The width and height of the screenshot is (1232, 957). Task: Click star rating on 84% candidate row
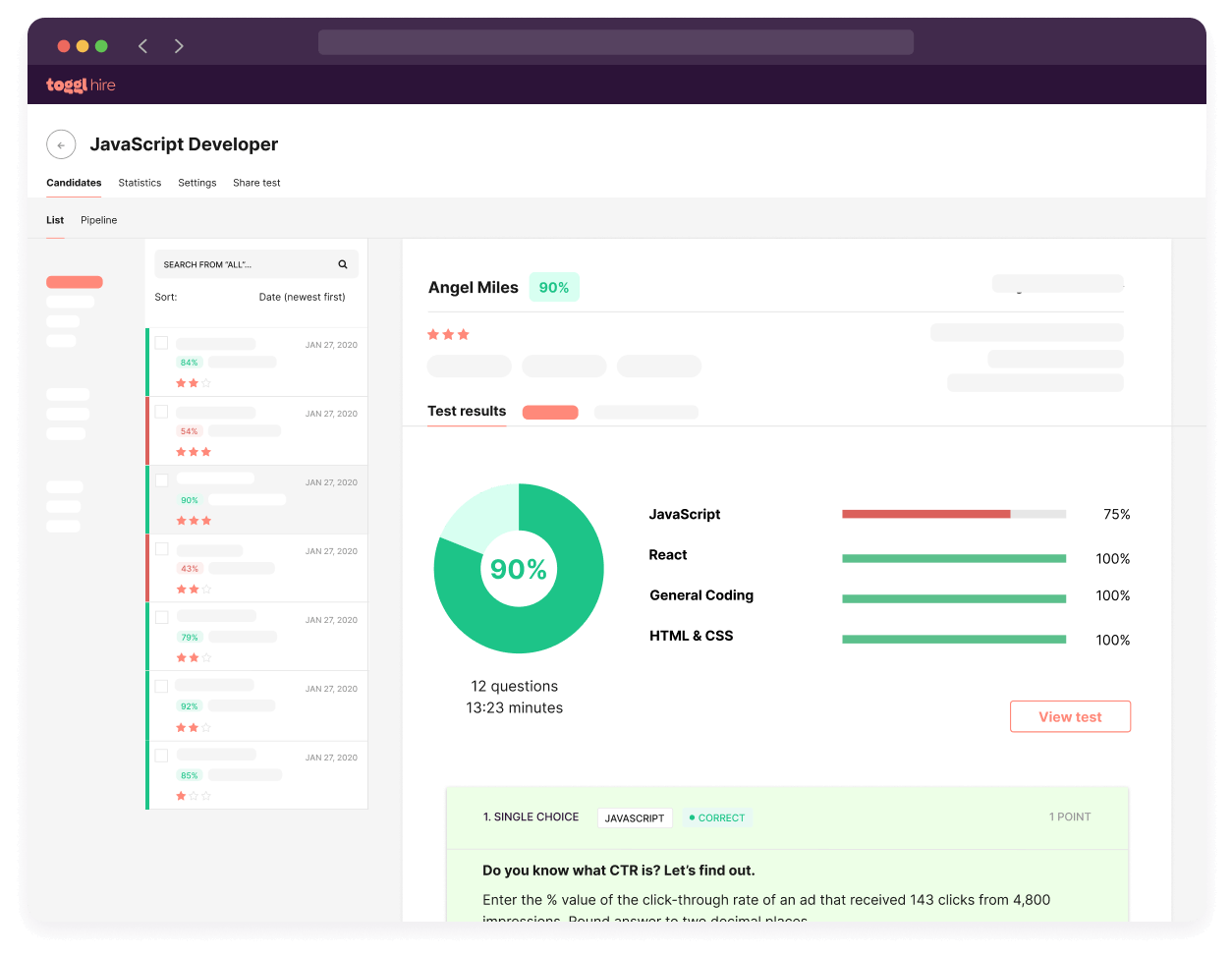click(x=194, y=383)
